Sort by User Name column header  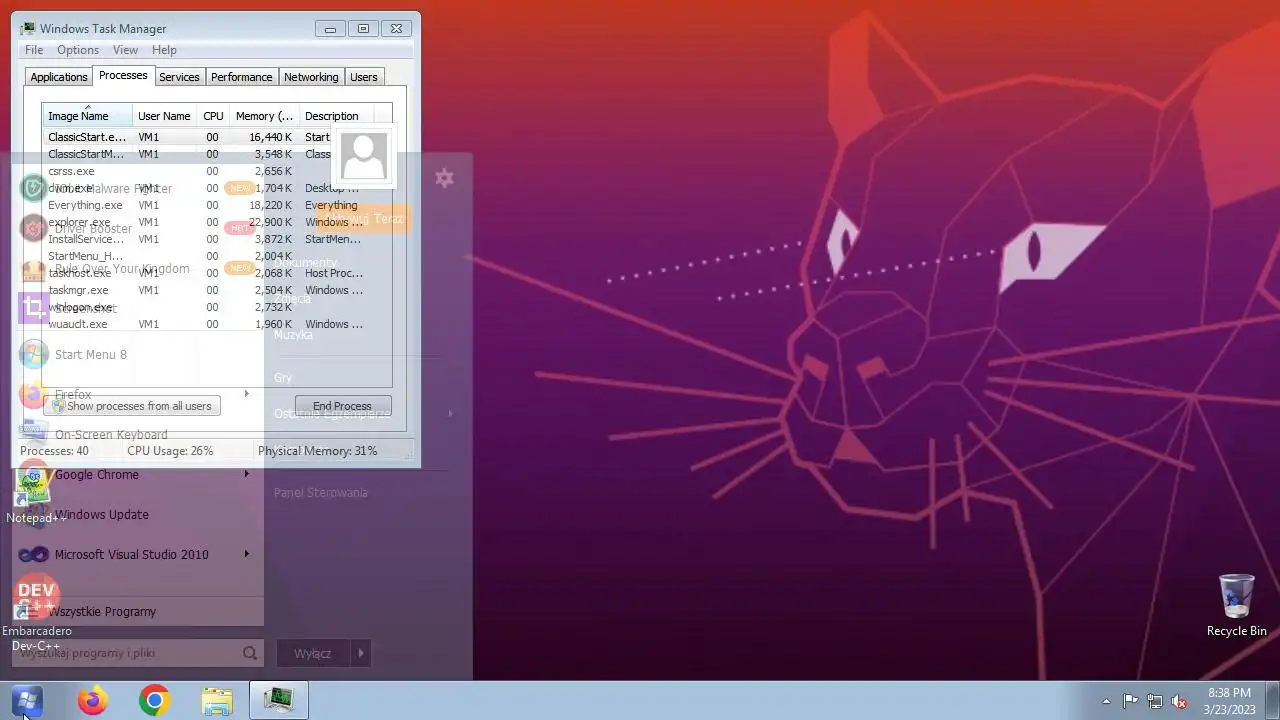click(x=164, y=116)
